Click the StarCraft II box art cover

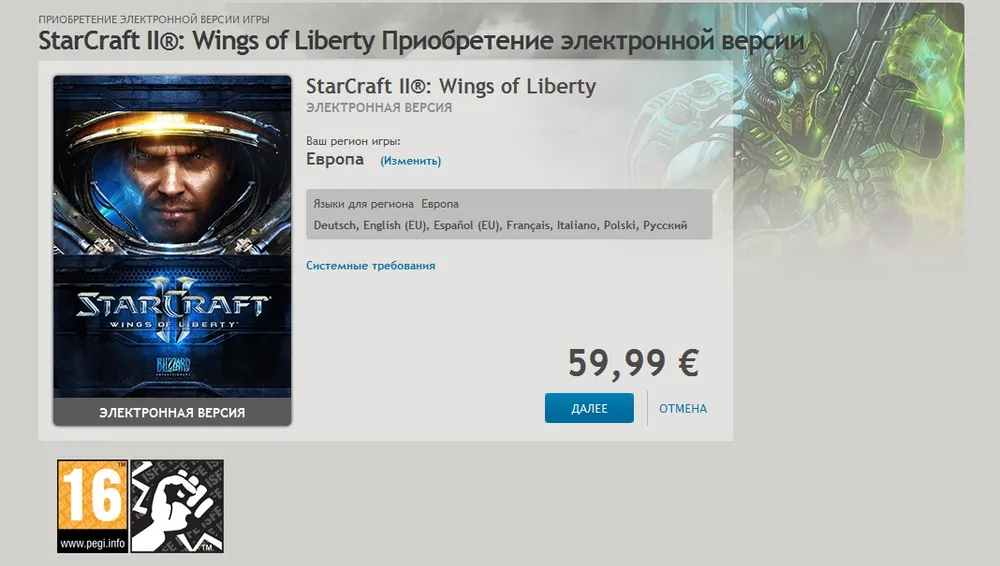click(x=172, y=237)
